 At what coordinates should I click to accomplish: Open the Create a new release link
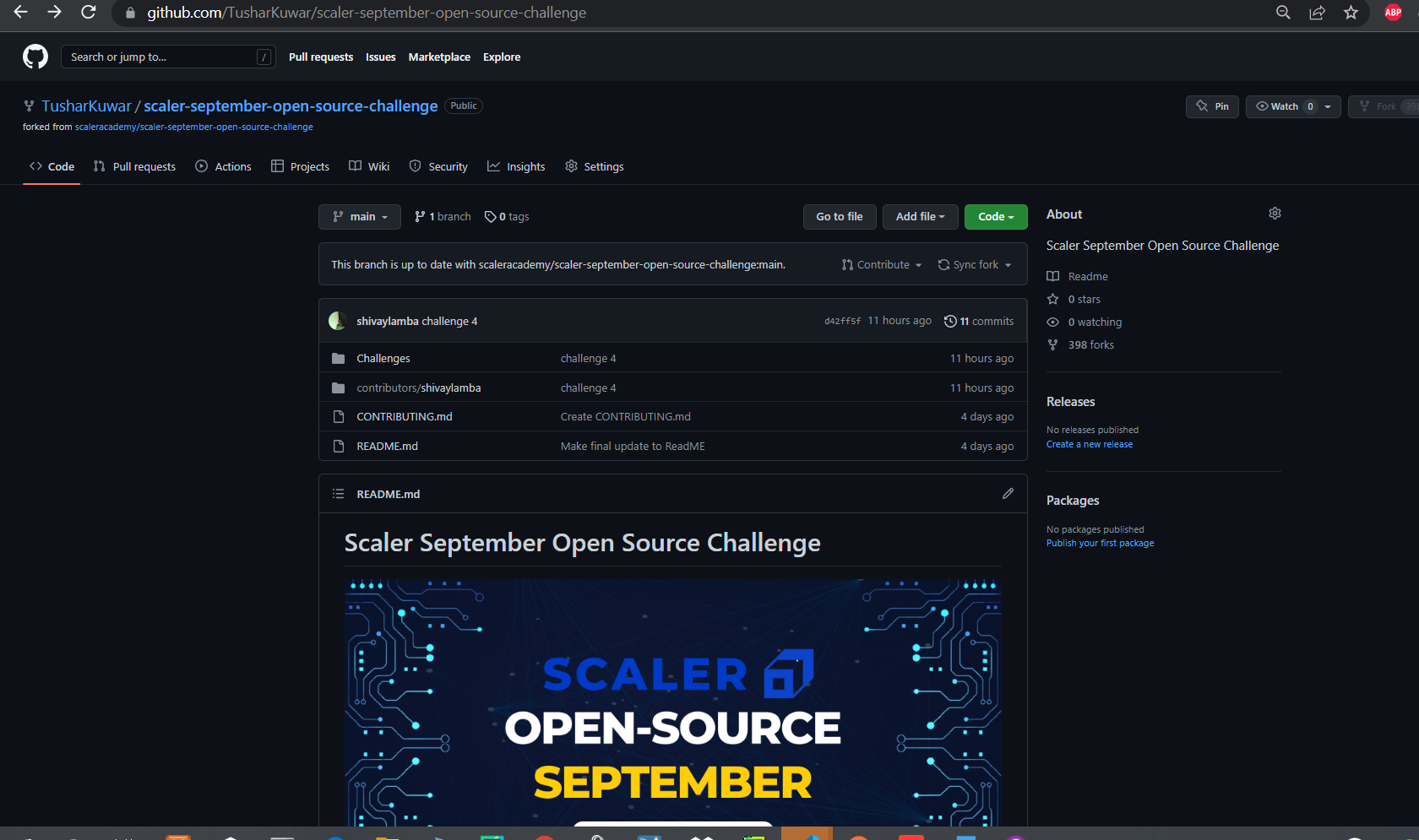[1089, 443]
